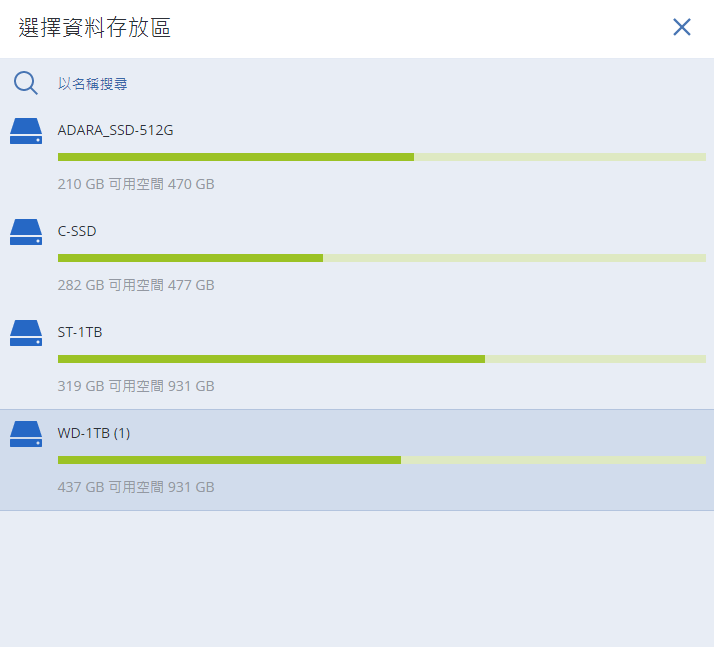Click the WD-1TB (1) drive icon
The image size is (714, 647).
click(25, 434)
